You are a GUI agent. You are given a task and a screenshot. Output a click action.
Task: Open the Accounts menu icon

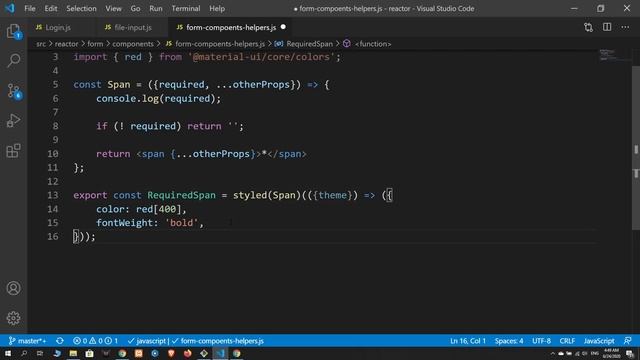click(x=13, y=288)
